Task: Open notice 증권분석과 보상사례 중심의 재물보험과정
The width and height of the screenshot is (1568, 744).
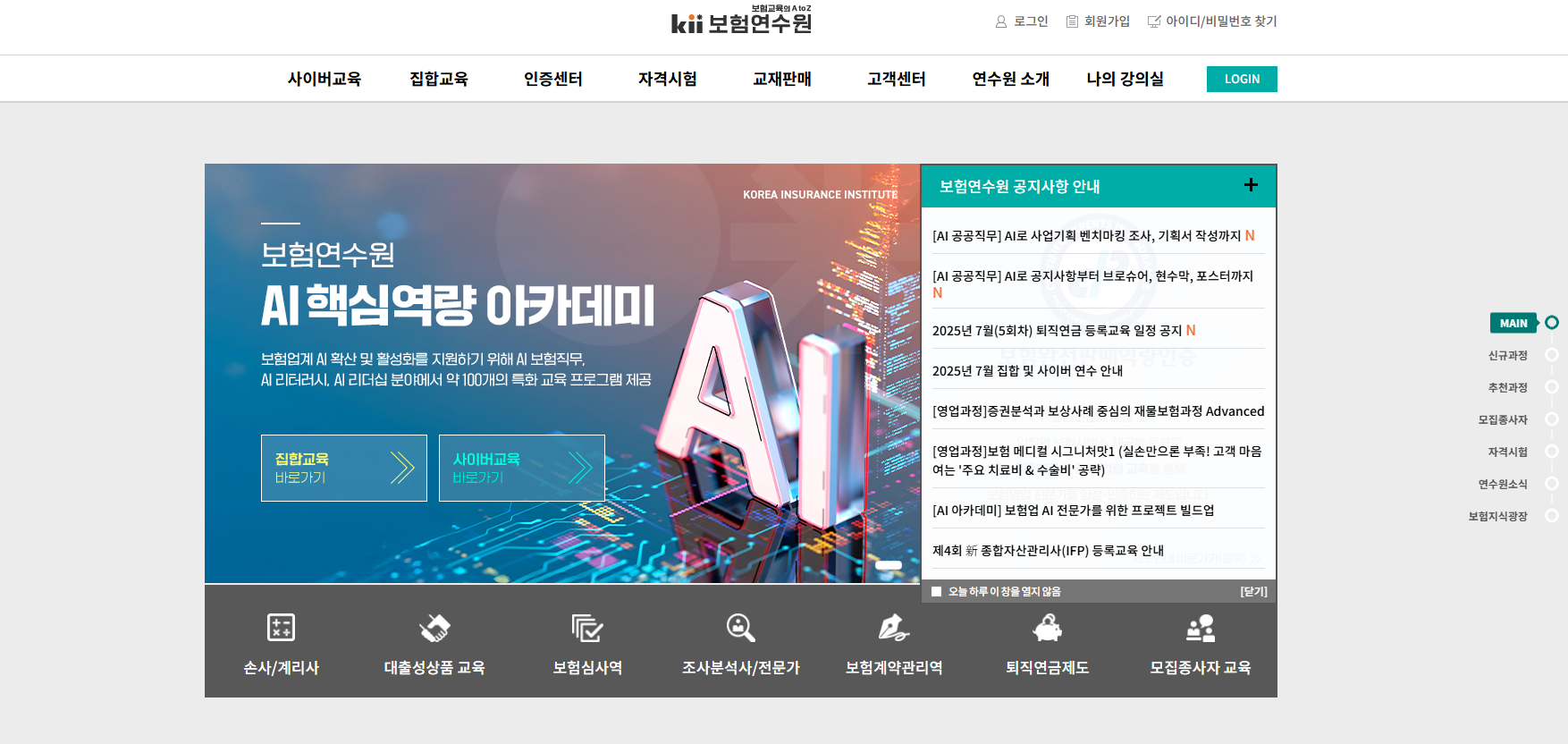Action: pos(1098,411)
